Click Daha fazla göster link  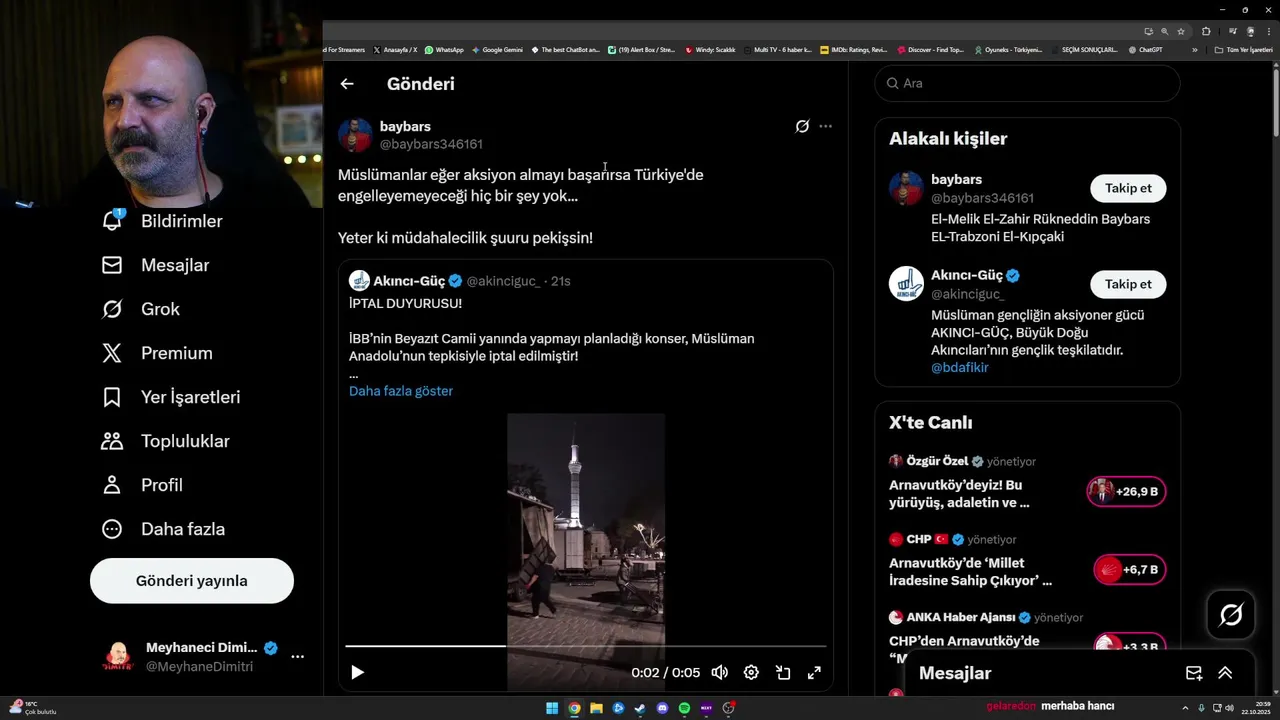pyautogui.click(x=401, y=391)
